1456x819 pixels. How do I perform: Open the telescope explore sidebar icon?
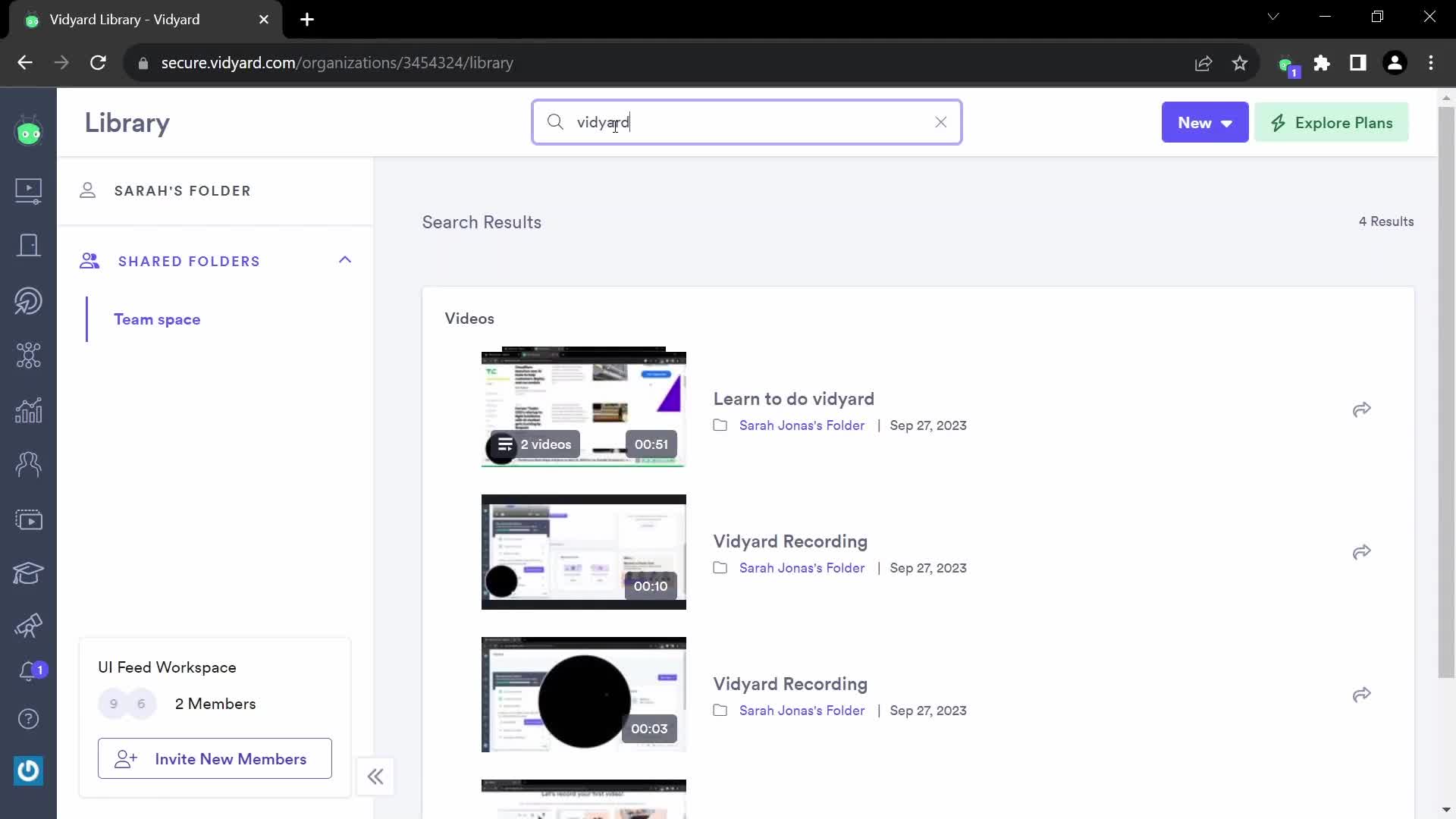(29, 626)
